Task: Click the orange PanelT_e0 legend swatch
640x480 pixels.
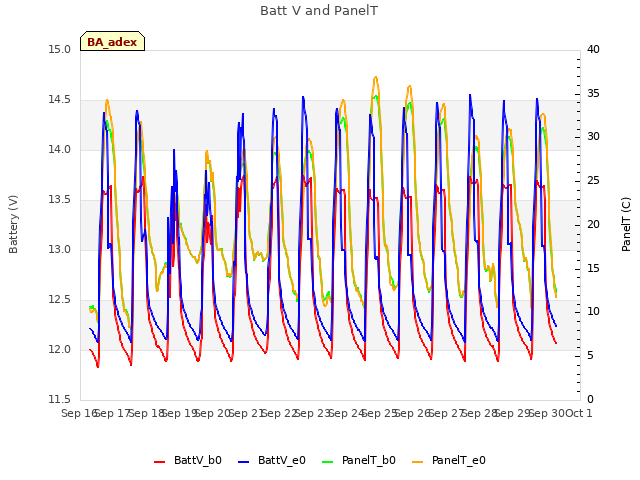Action: pyautogui.click(x=418, y=462)
